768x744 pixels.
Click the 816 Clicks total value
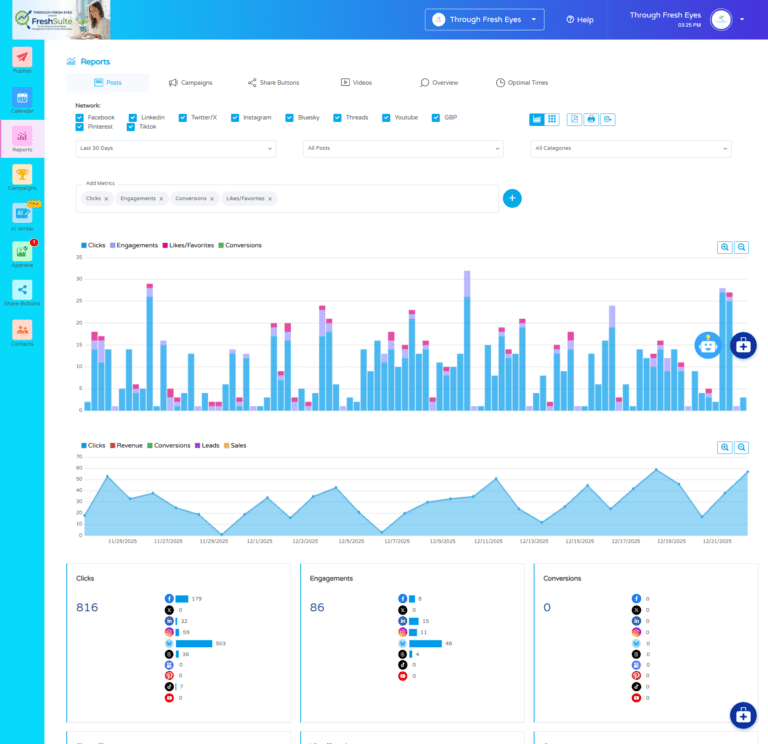(x=87, y=607)
